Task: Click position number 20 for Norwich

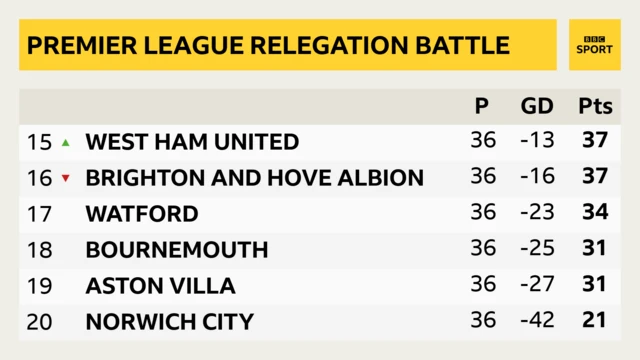Action: tap(40, 322)
